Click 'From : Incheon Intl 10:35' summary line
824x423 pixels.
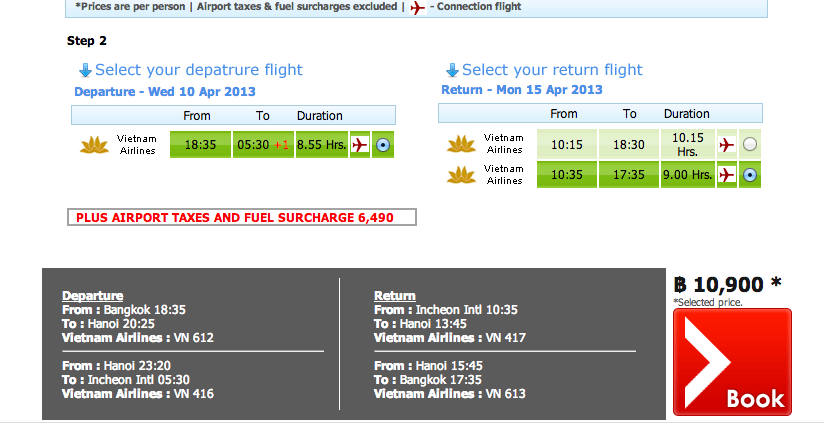point(446,309)
